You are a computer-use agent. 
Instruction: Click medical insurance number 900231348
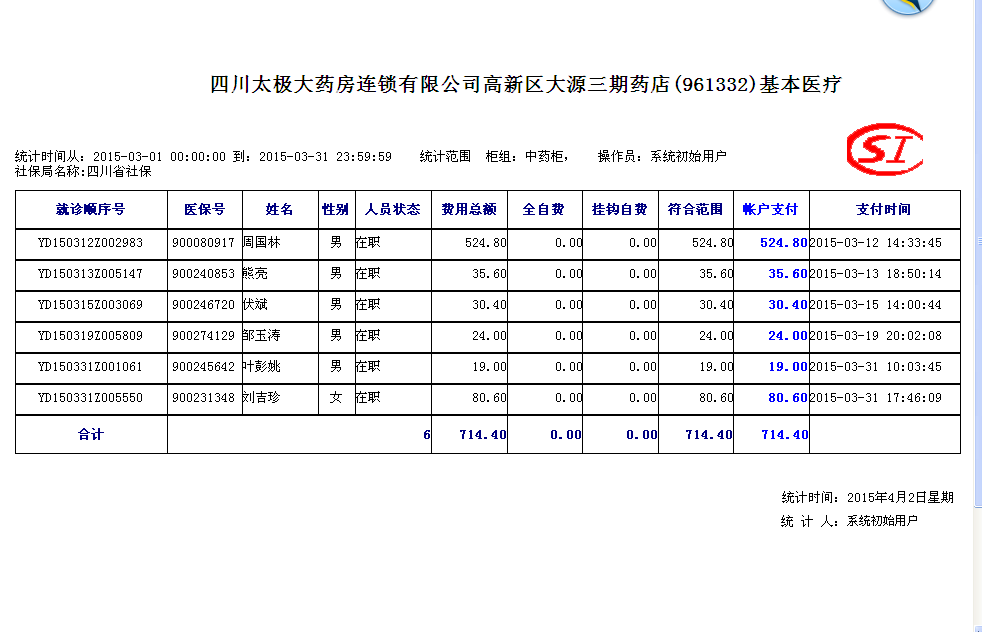tap(204, 398)
